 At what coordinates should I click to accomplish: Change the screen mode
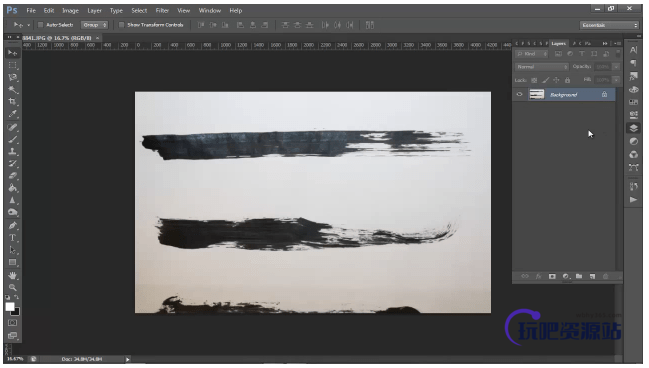(x=12, y=335)
